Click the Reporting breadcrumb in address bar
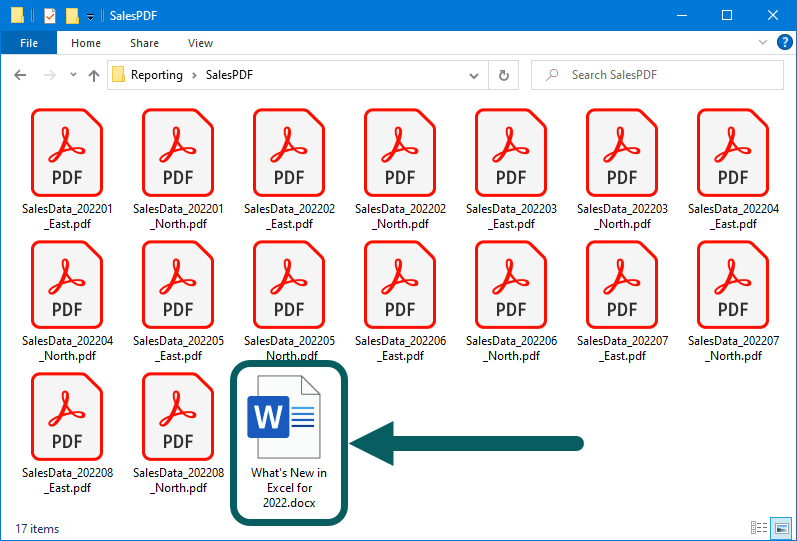 coord(156,75)
